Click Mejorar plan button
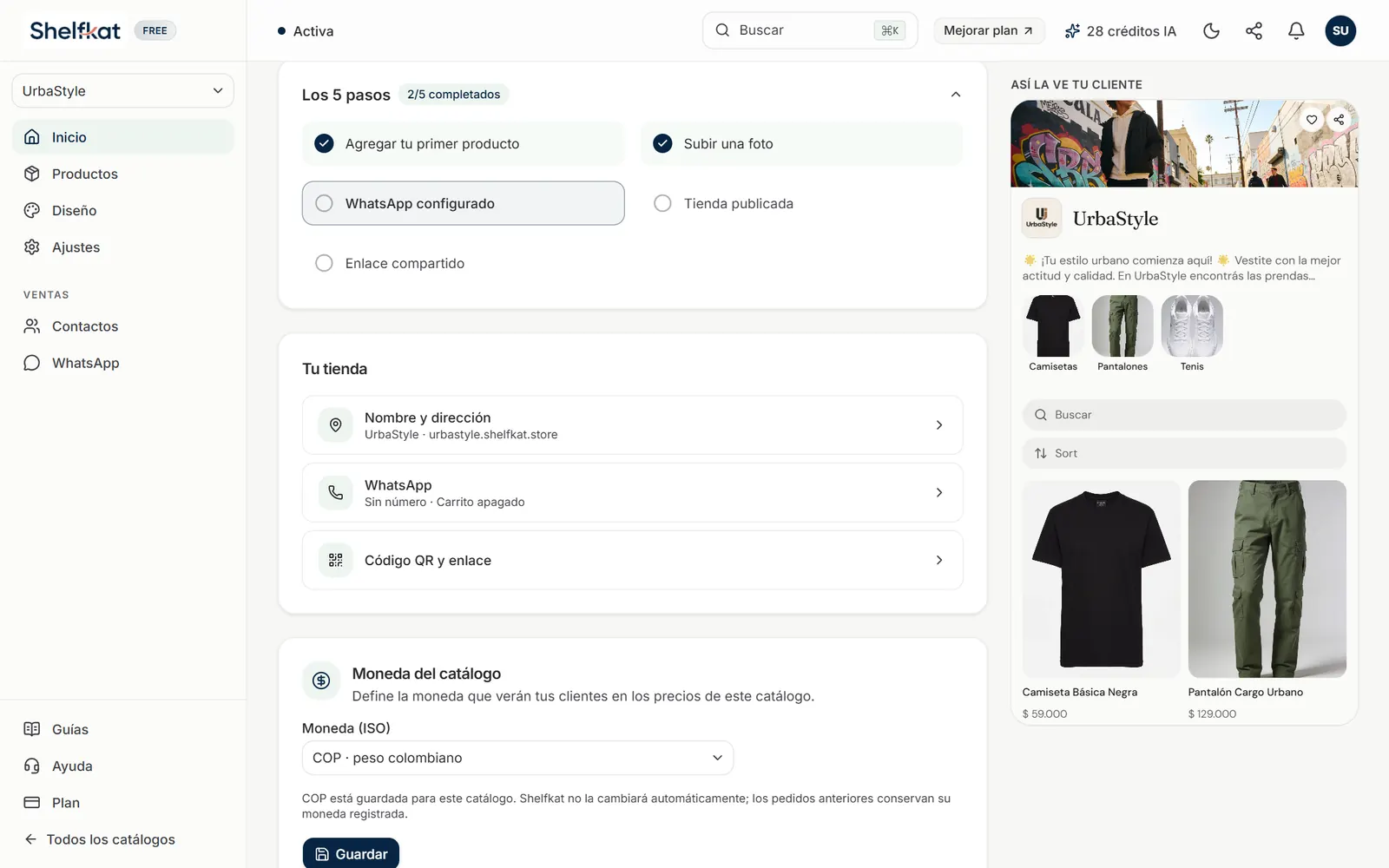 point(989,30)
